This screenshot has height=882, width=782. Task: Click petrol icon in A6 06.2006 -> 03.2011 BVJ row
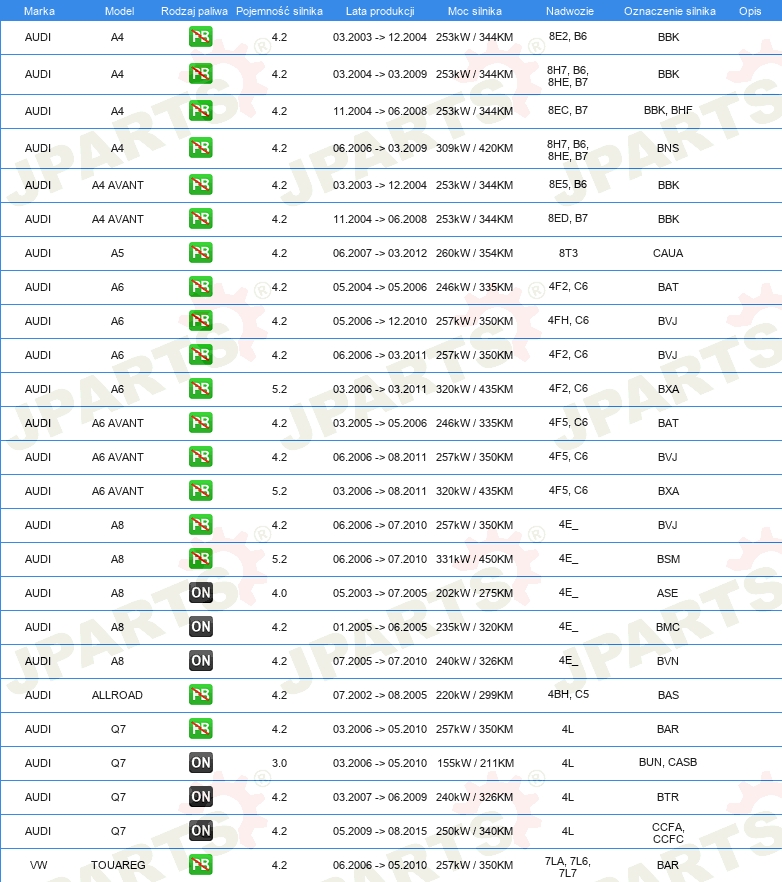pos(201,355)
